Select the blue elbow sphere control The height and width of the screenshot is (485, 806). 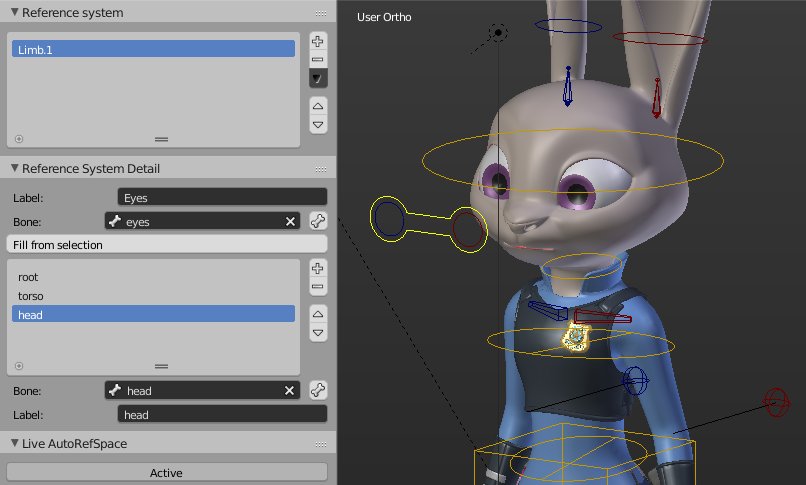pyautogui.click(x=635, y=381)
